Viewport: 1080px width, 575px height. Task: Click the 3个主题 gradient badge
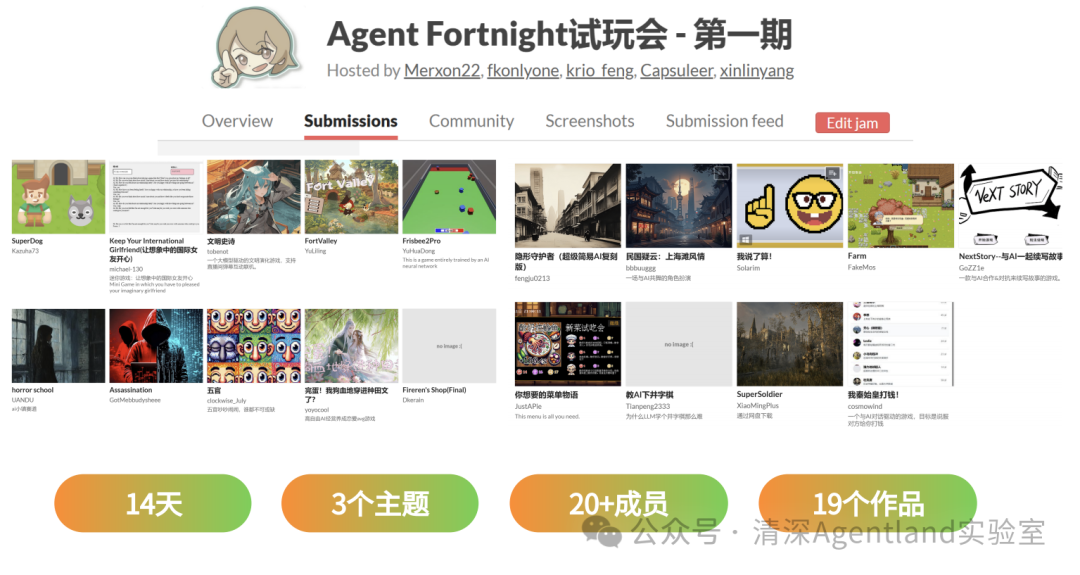[x=380, y=503]
